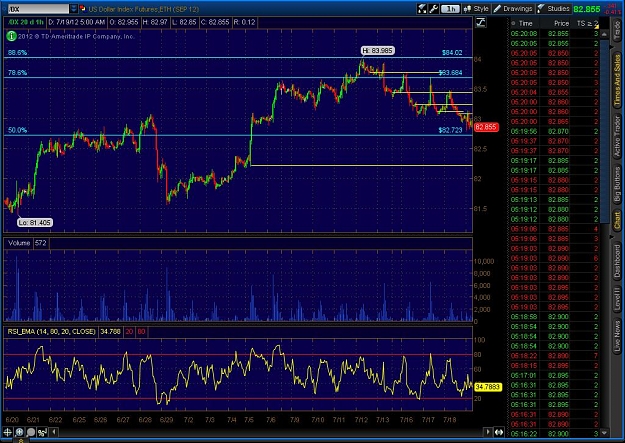Click the Lo: 81.405 low label
The width and height of the screenshot is (625, 443).
coord(35,222)
